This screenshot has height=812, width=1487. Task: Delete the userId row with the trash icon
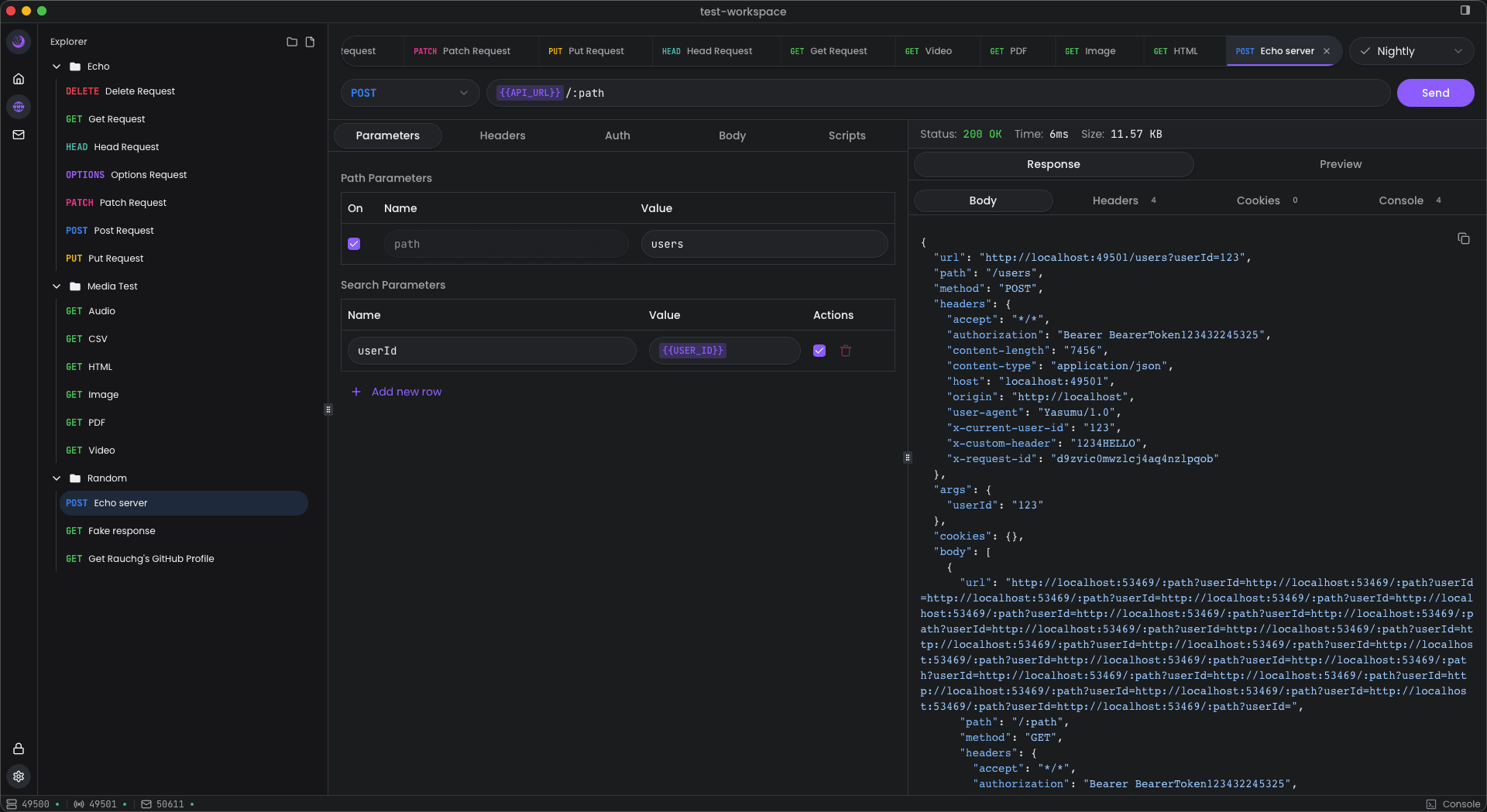[845, 351]
